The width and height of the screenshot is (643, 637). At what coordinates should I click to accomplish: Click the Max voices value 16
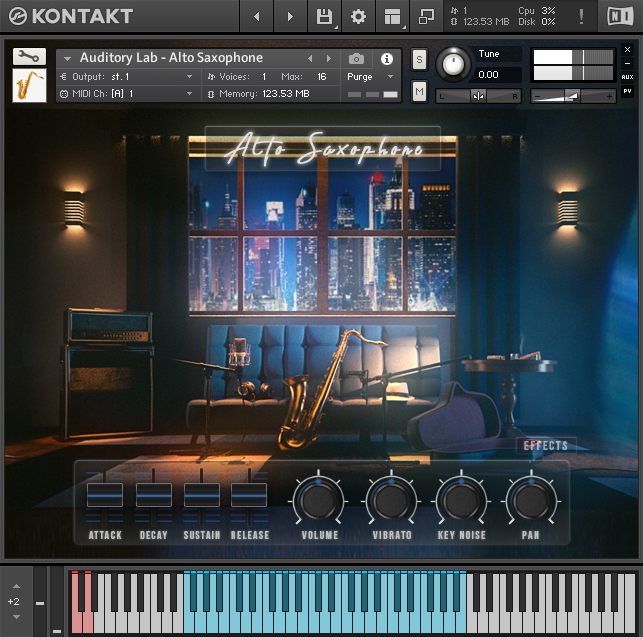(x=322, y=77)
